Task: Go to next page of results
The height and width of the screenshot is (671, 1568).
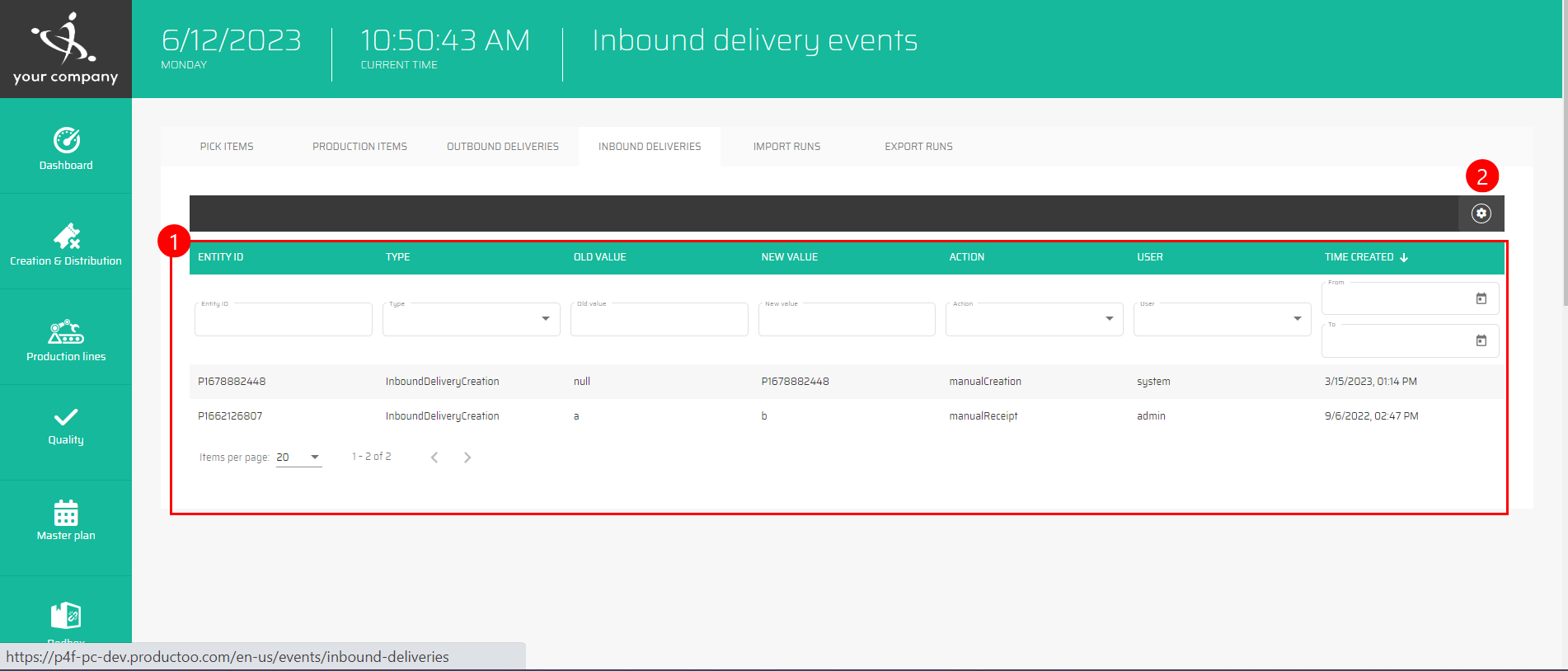Action: tap(467, 457)
